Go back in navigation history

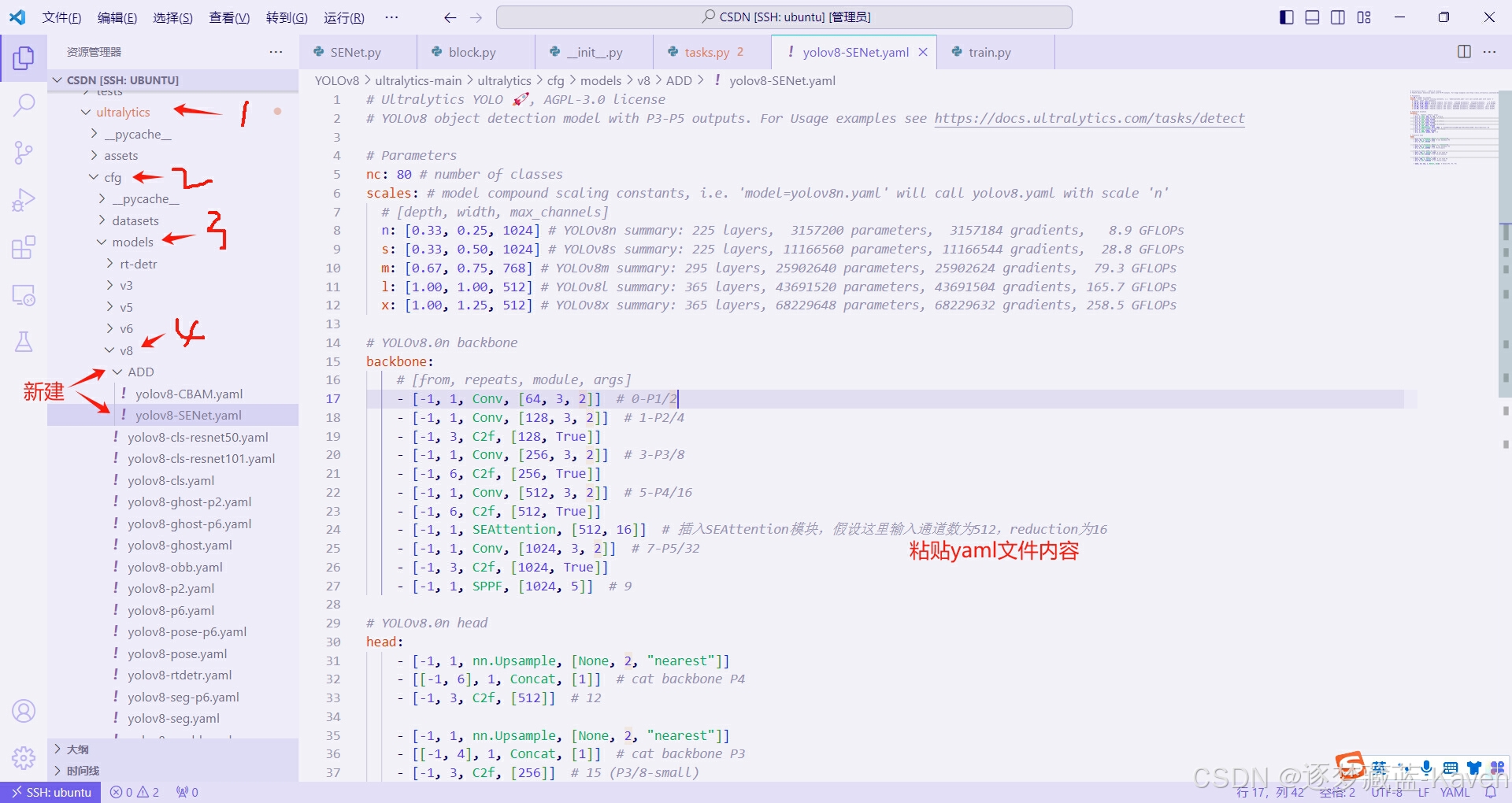[450, 17]
